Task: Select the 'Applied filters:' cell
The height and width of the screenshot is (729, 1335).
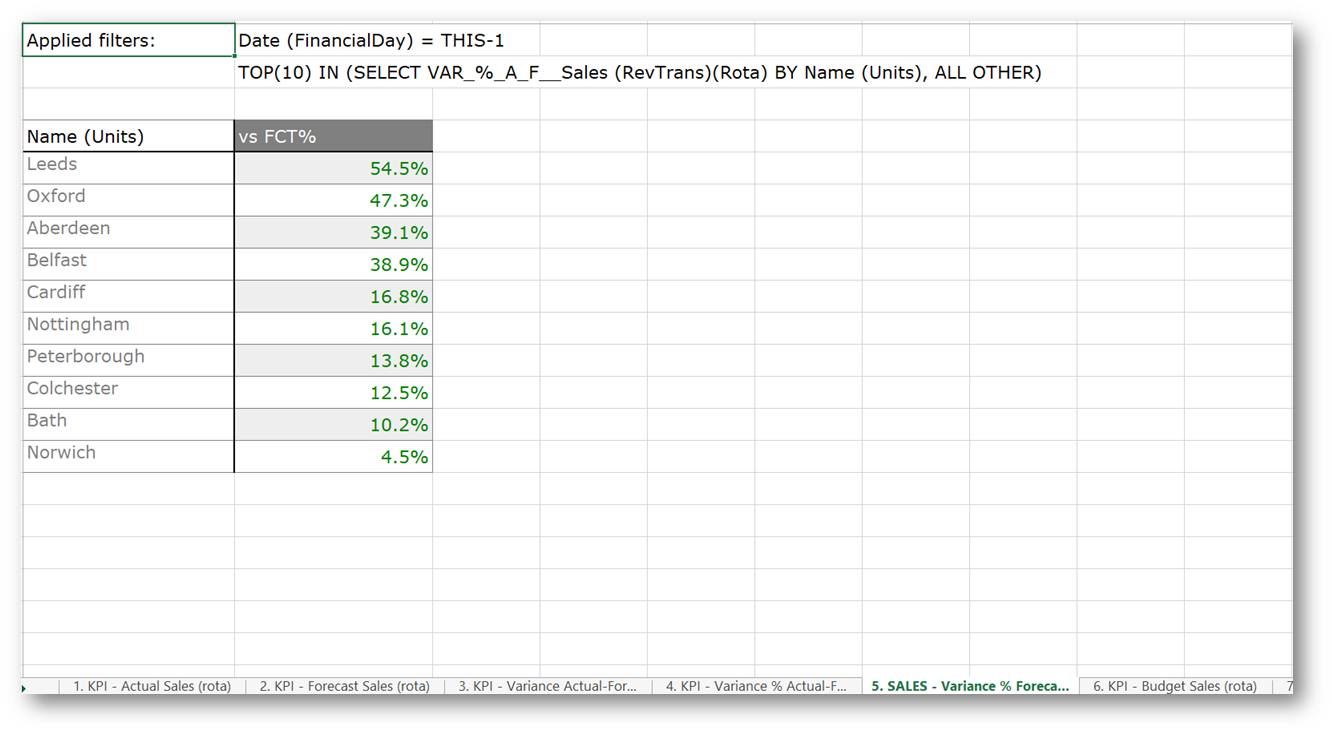Action: coord(128,41)
